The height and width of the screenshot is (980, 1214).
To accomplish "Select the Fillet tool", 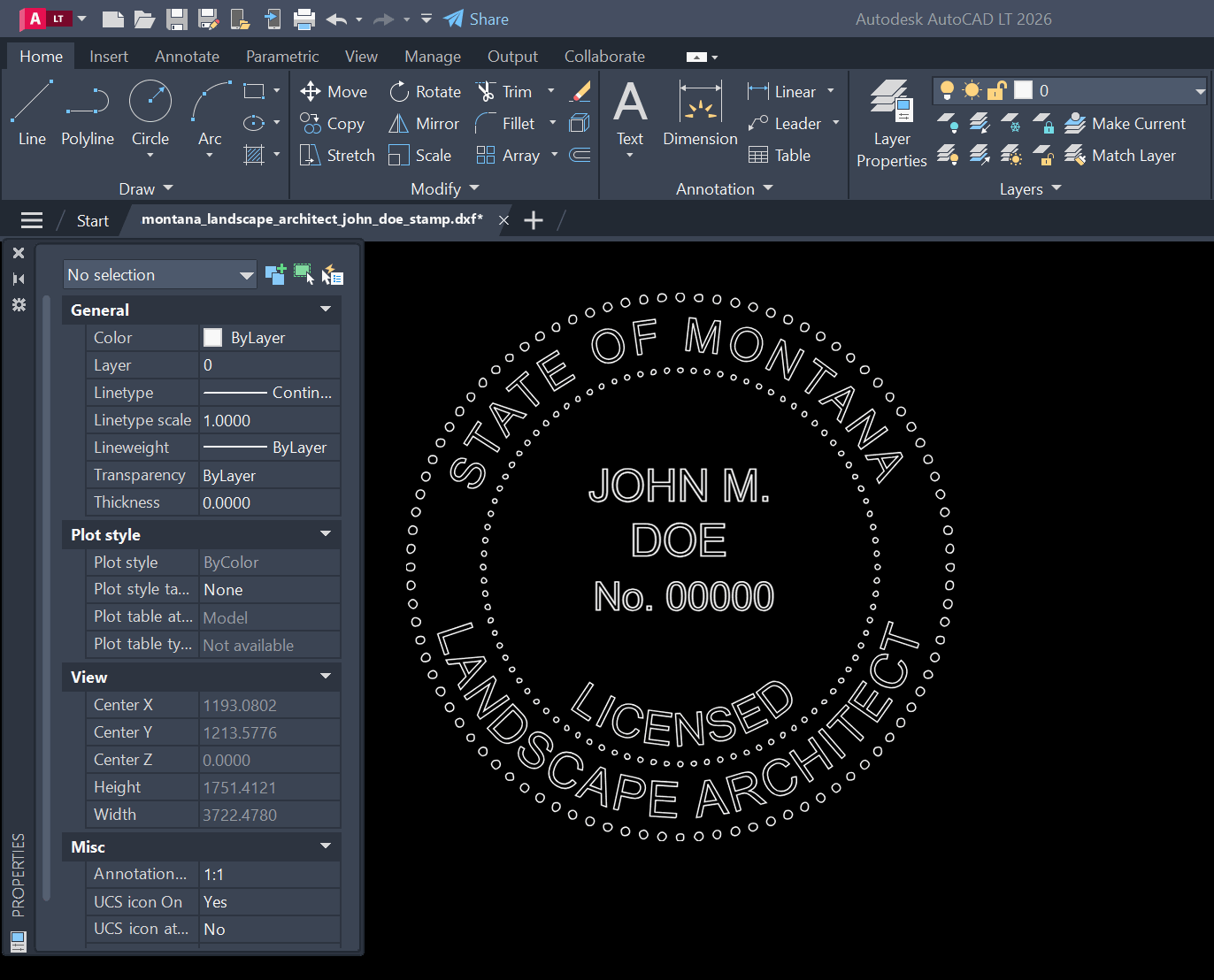I will point(505,123).
